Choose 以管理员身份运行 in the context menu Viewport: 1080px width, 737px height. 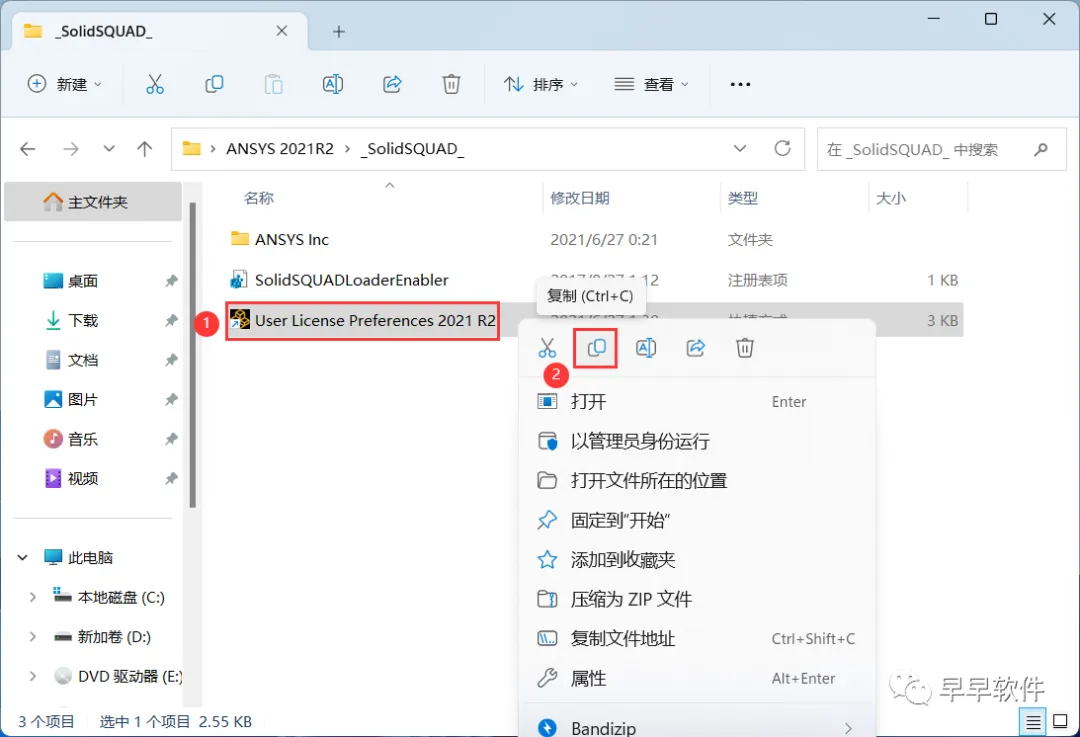pyautogui.click(x=697, y=441)
